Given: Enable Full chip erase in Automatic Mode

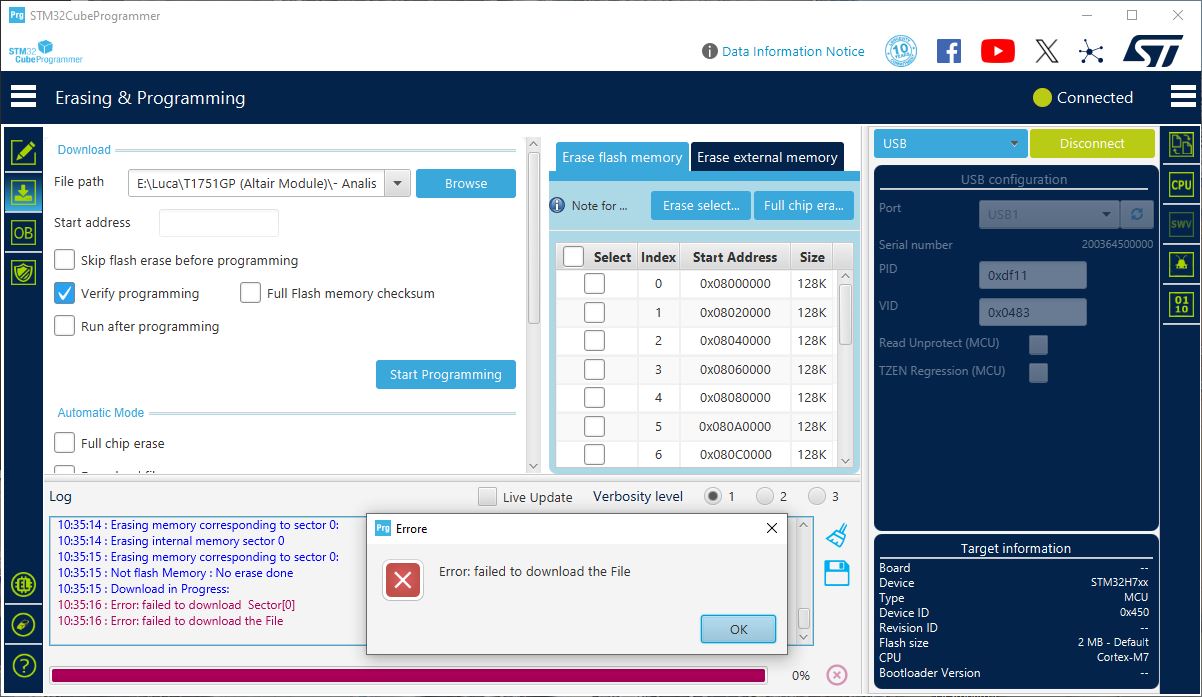Looking at the screenshot, I should pos(64,442).
